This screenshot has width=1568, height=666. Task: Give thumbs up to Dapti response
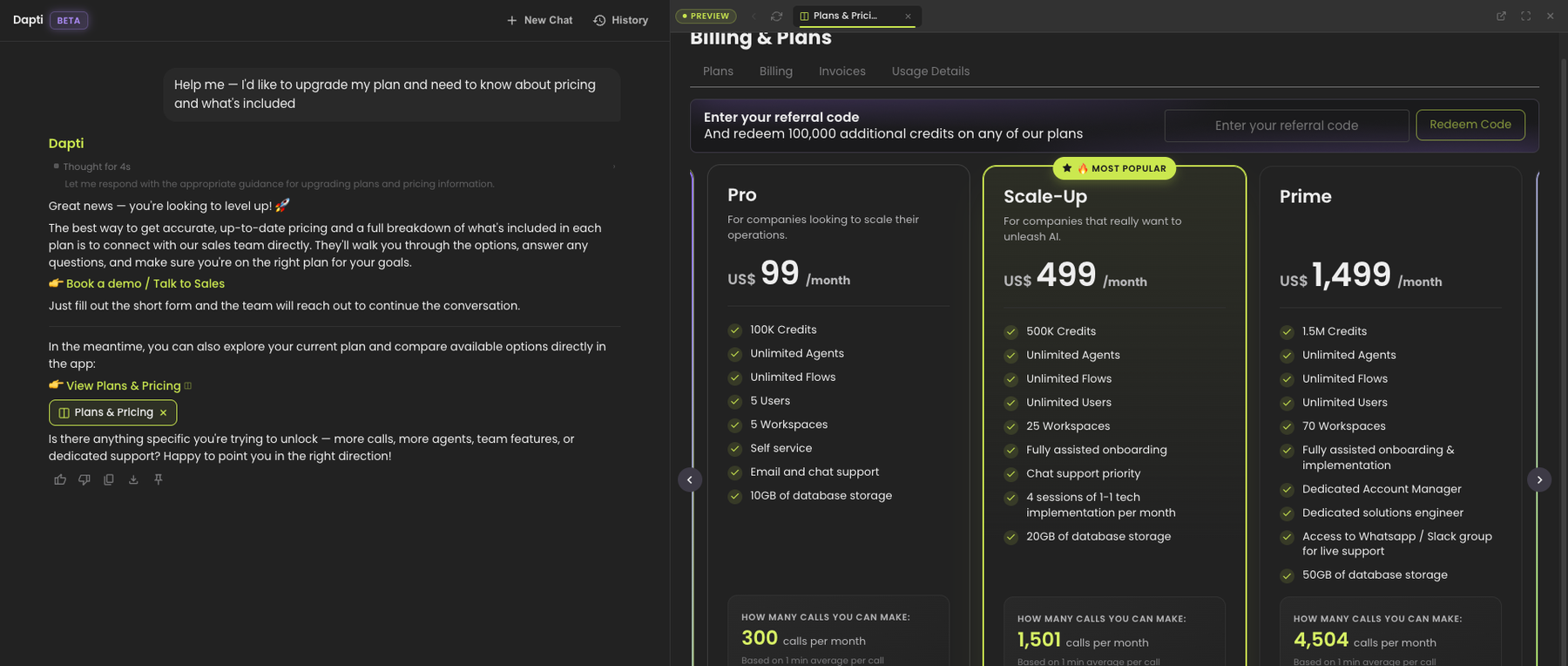pos(60,479)
